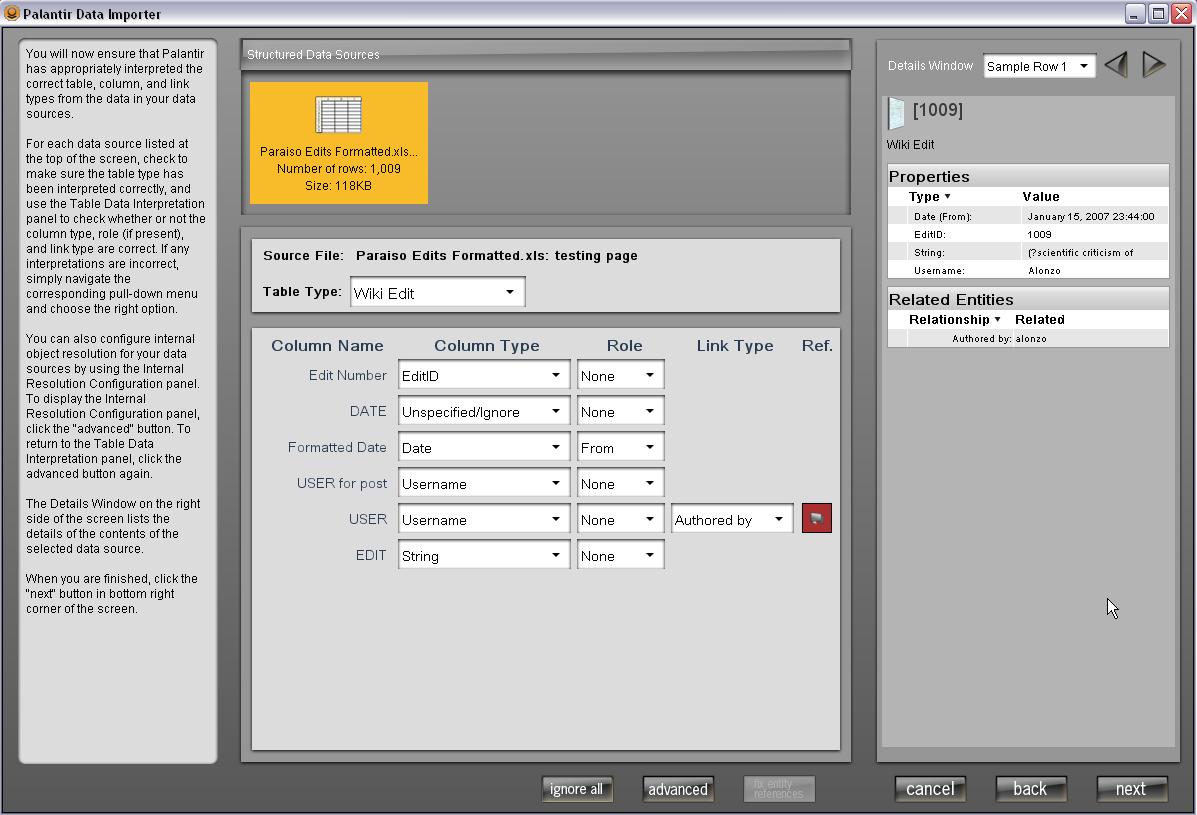
Task: Select the EditID property row
Action: coord(1028,234)
